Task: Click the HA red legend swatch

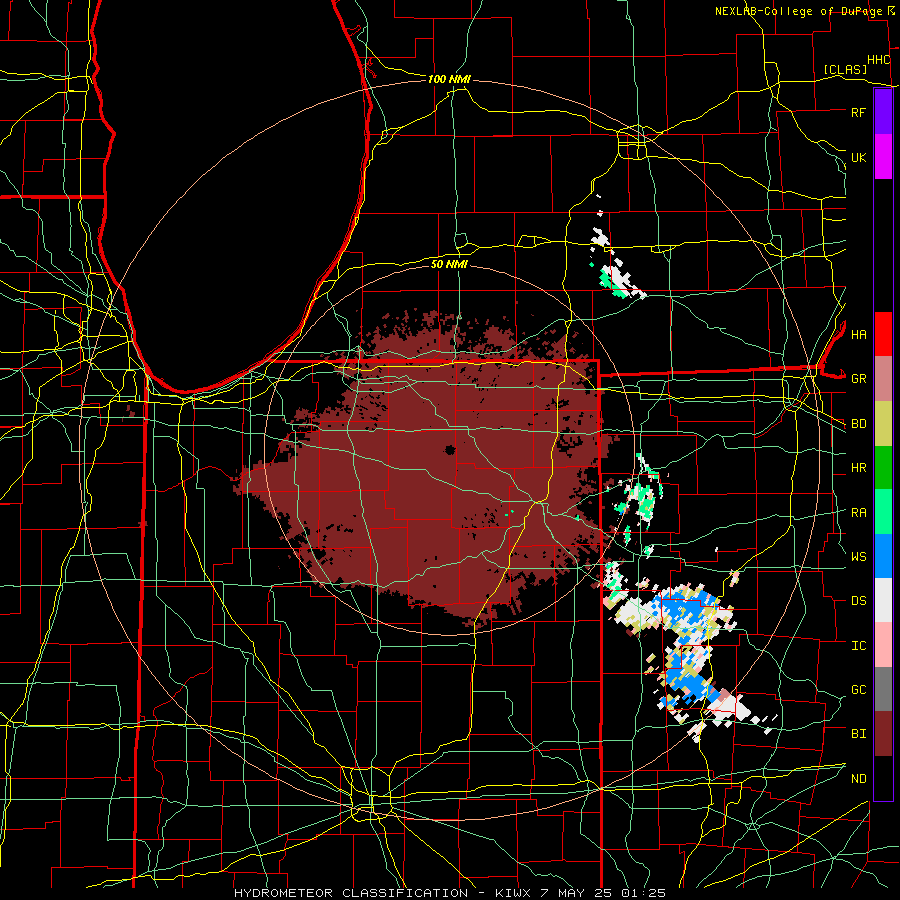Action: [x=883, y=334]
